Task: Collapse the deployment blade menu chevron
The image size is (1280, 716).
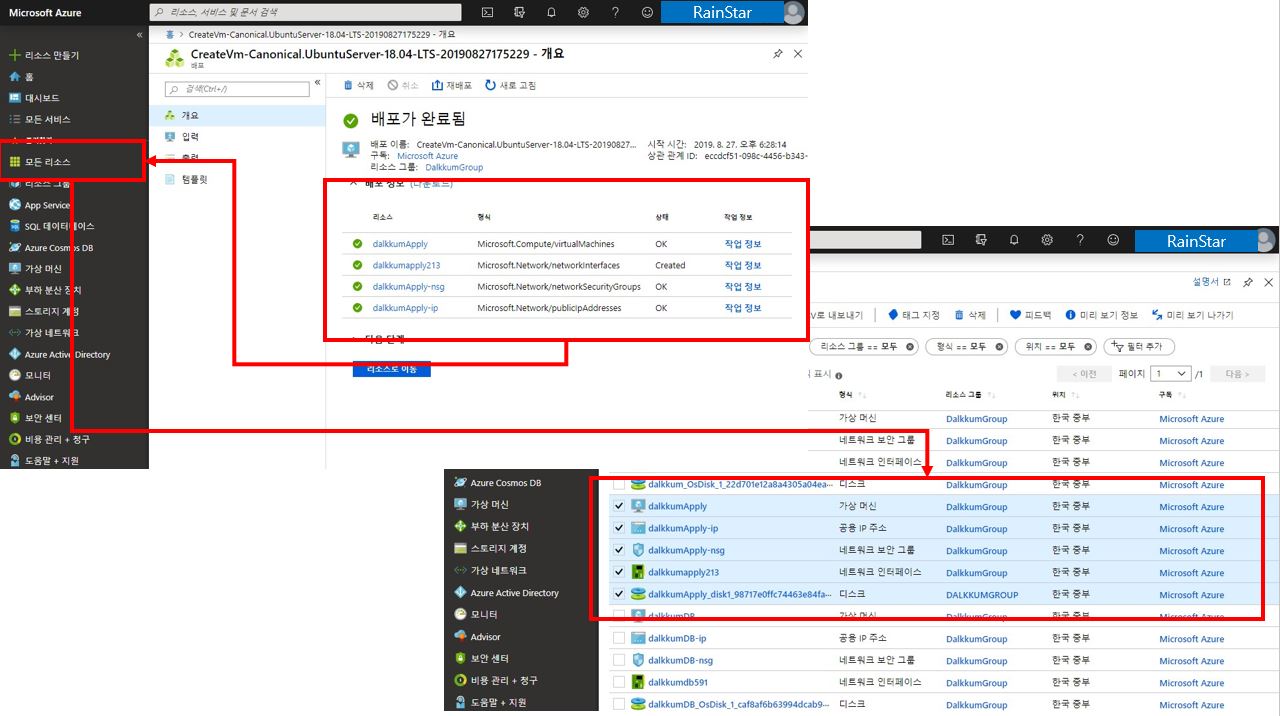Action: pos(317,83)
